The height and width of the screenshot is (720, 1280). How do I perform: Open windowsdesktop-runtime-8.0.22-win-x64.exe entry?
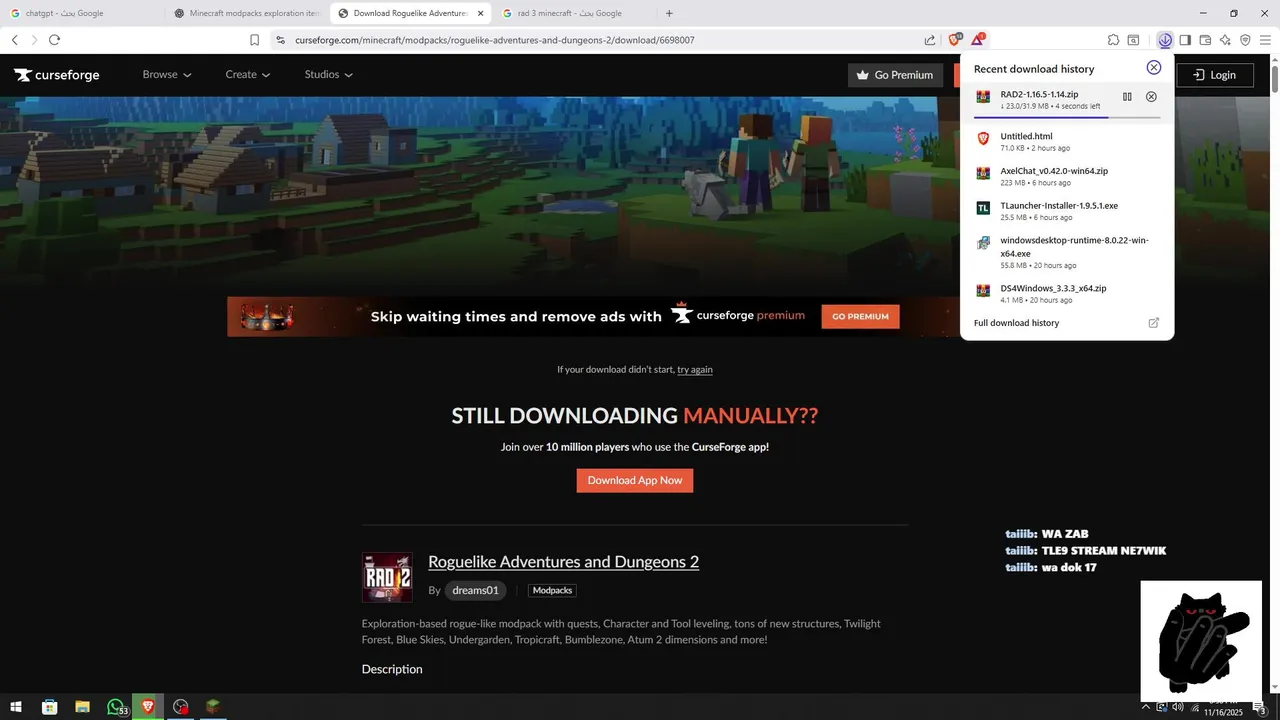1067,252
